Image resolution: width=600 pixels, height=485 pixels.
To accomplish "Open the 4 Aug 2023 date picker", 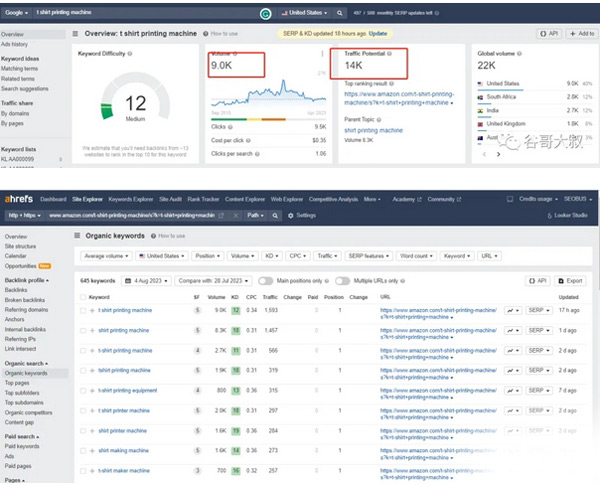I will tap(144, 281).
